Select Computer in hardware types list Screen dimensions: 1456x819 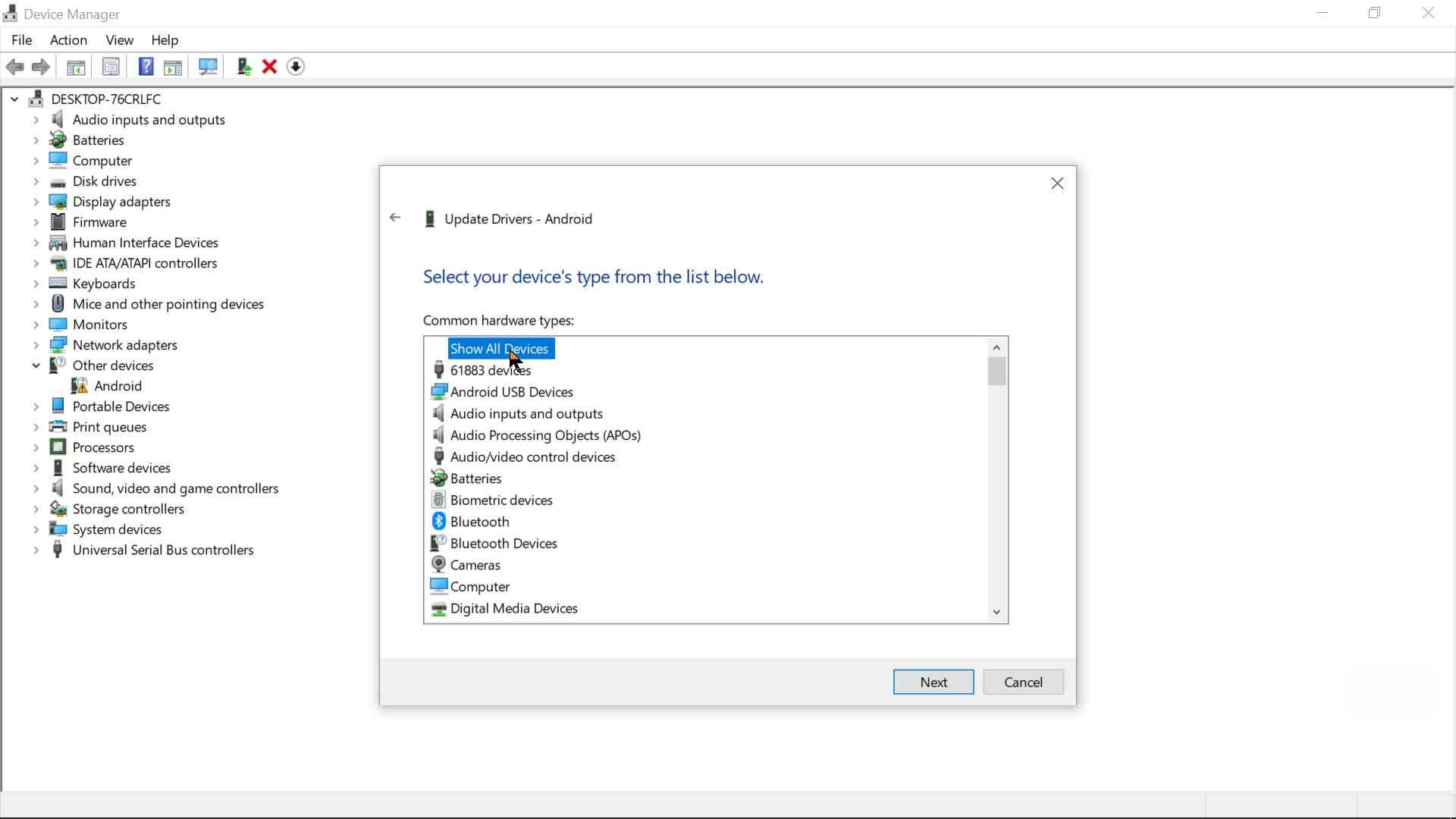(479, 587)
